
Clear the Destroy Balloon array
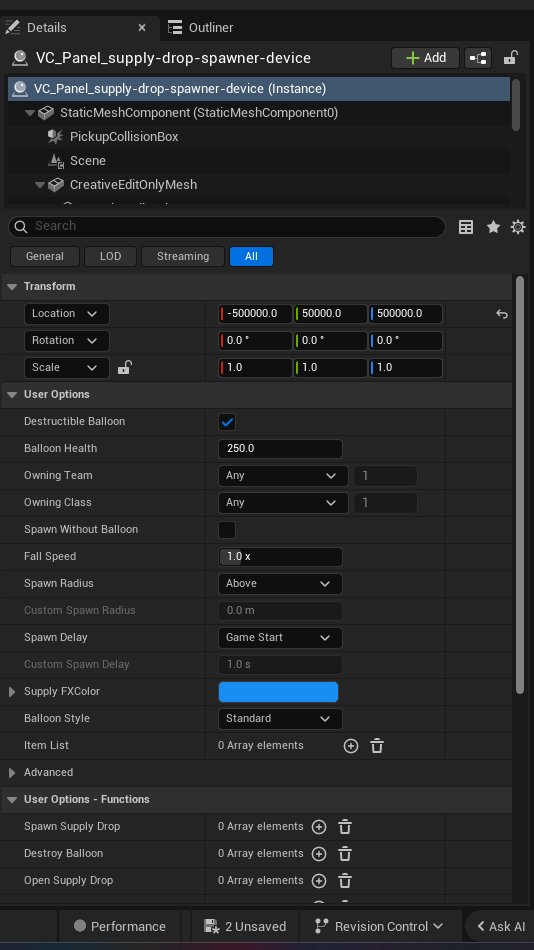click(345, 854)
